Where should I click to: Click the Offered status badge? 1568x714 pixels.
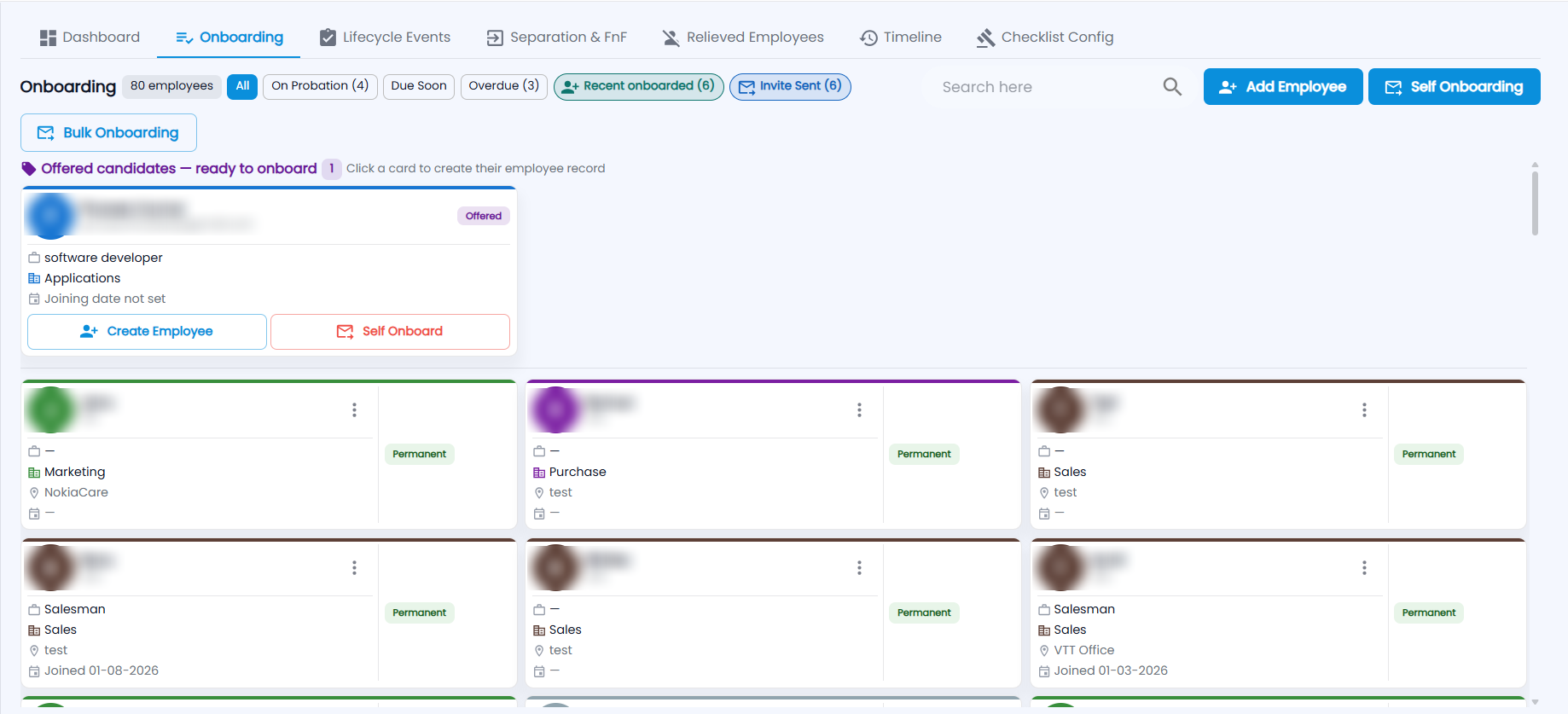pos(484,217)
